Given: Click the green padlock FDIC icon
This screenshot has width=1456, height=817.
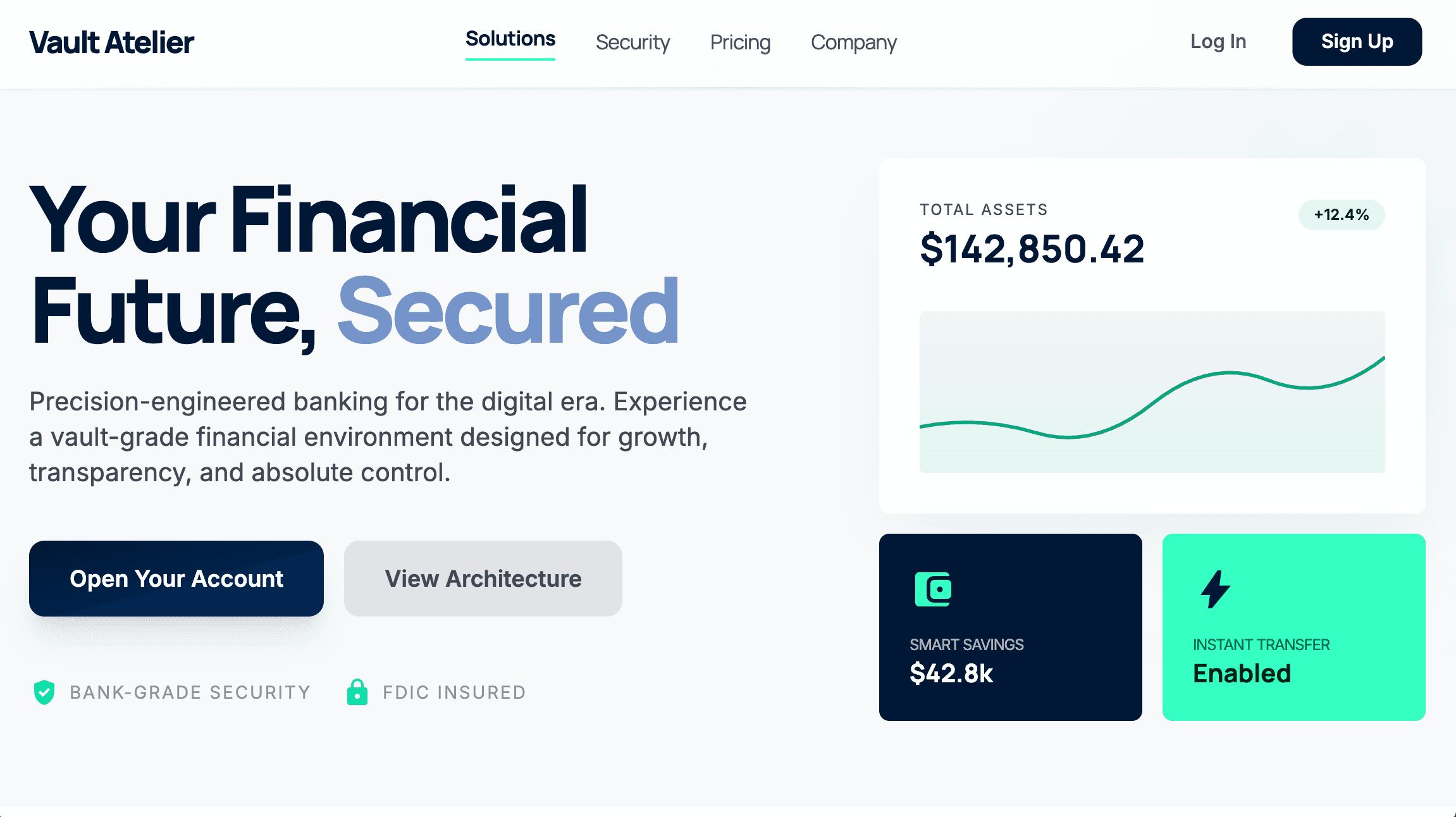Looking at the screenshot, I should (x=357, y=692).
